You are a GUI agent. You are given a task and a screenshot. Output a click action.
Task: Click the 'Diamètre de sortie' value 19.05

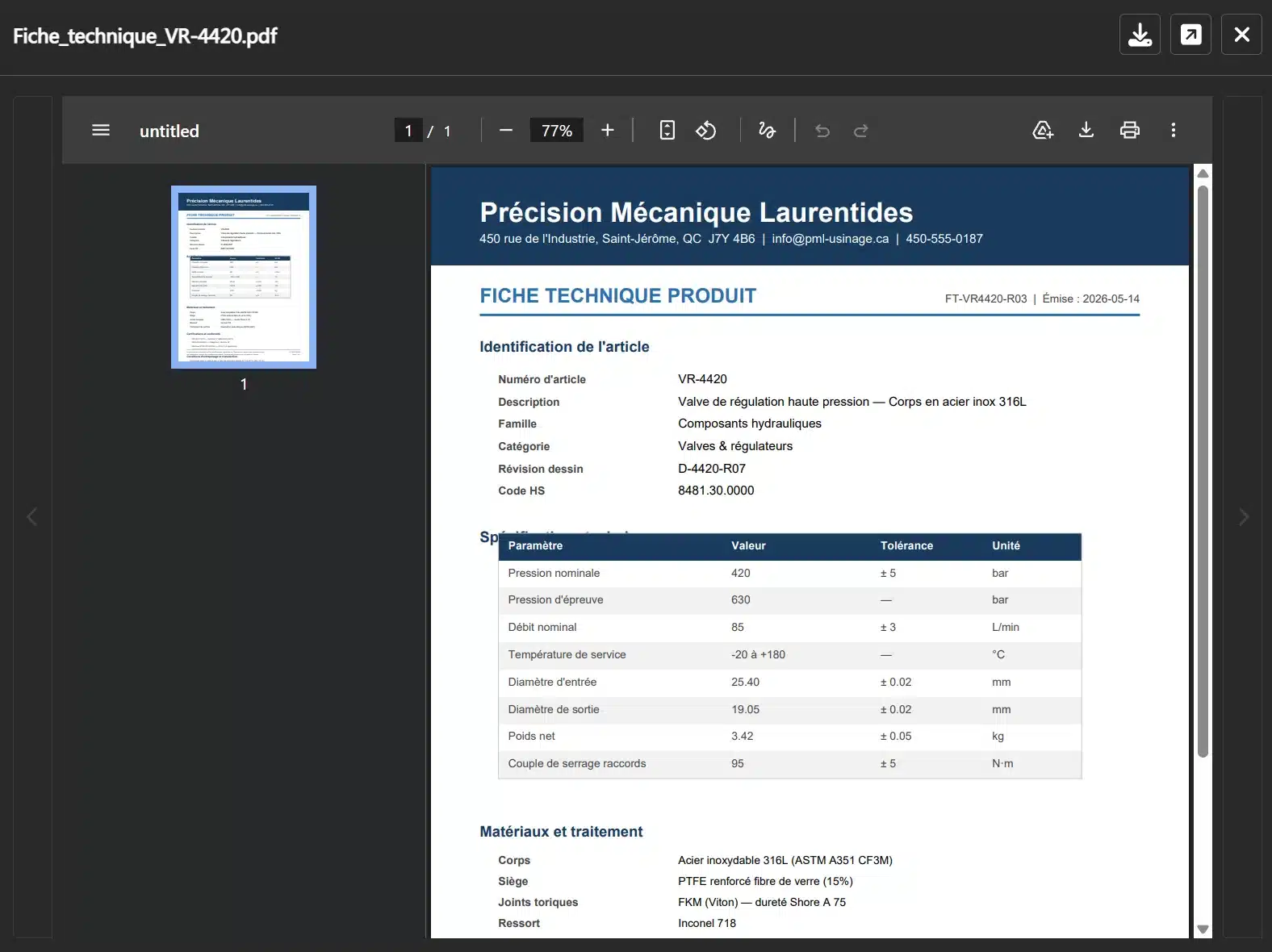click(x=745, y=710)
